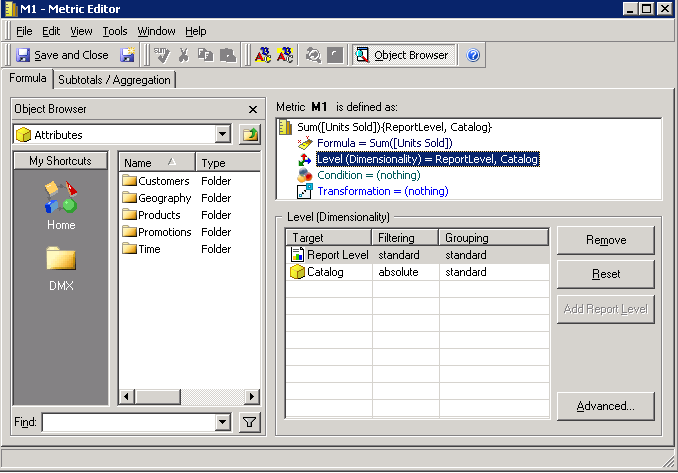Screen dimensions: 678x473
Task: Open the Tools menu
Action: pyautogui.click(x=115, y=31)
